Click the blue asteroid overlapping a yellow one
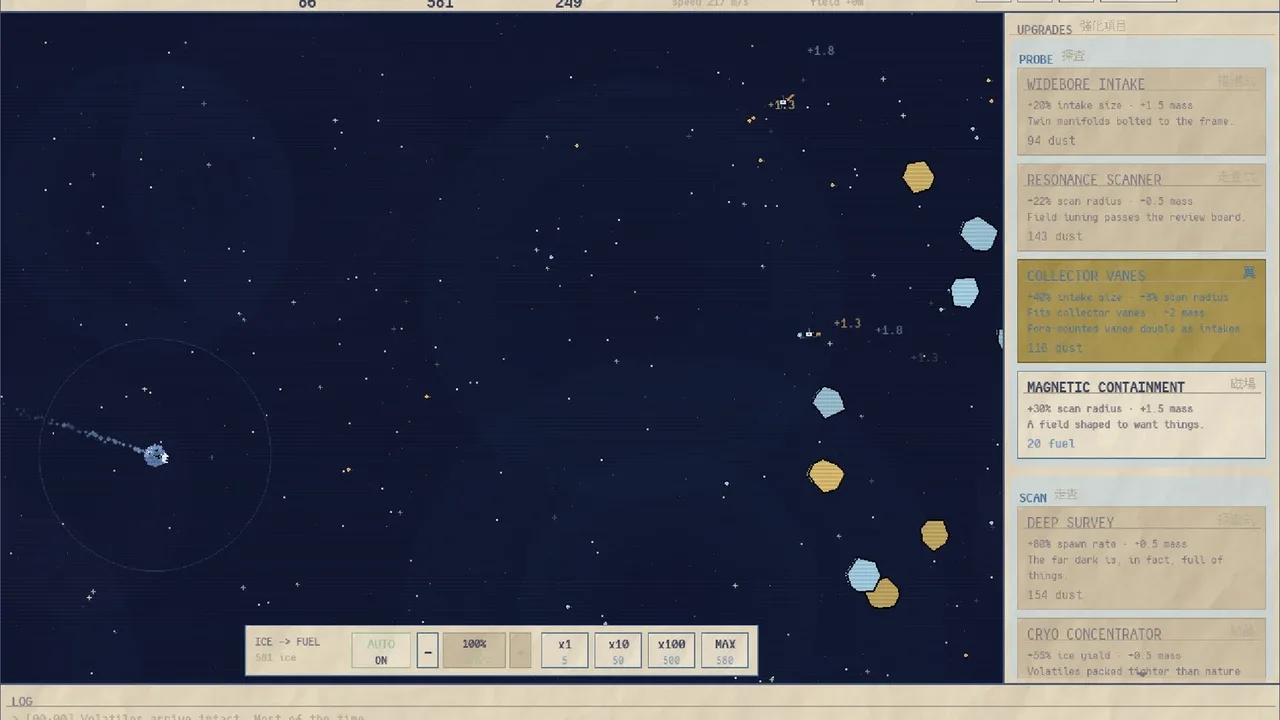Screen dimensions: 1280x720 [863, 575]
